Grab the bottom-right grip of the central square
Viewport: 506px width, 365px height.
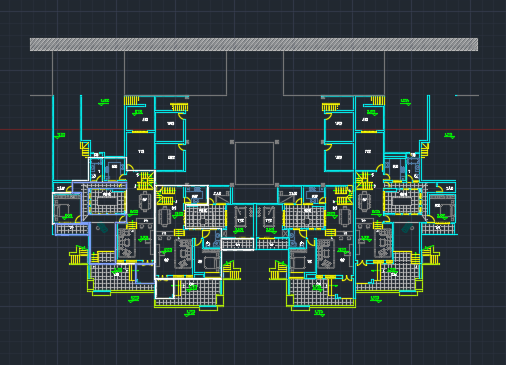pos(277,185)
